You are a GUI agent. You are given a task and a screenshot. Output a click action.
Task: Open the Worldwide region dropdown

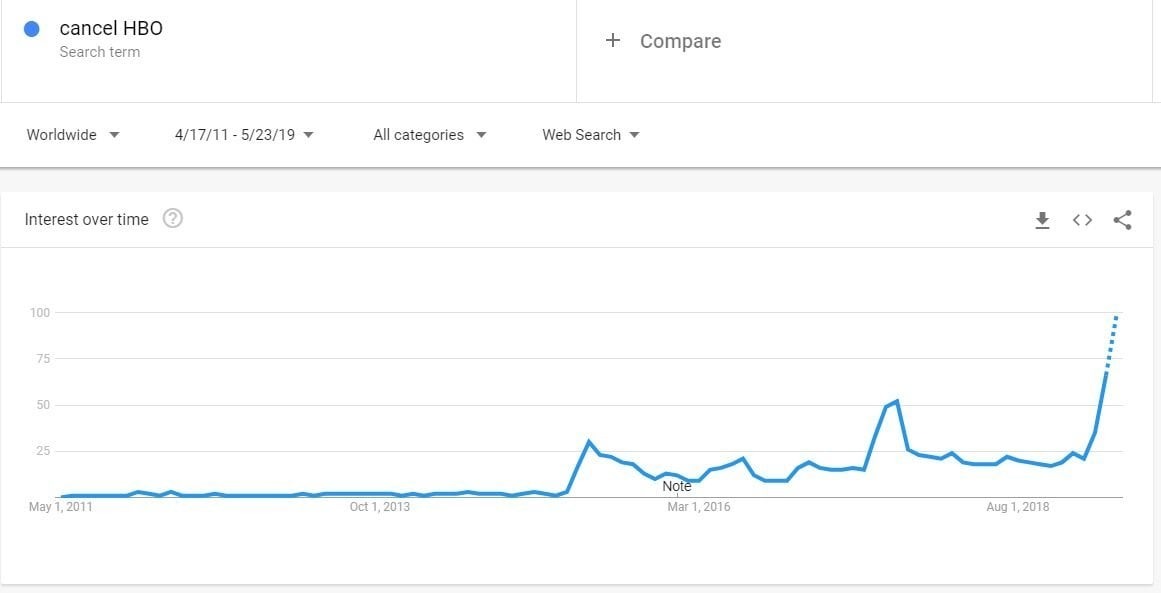[x=73, y=135]
